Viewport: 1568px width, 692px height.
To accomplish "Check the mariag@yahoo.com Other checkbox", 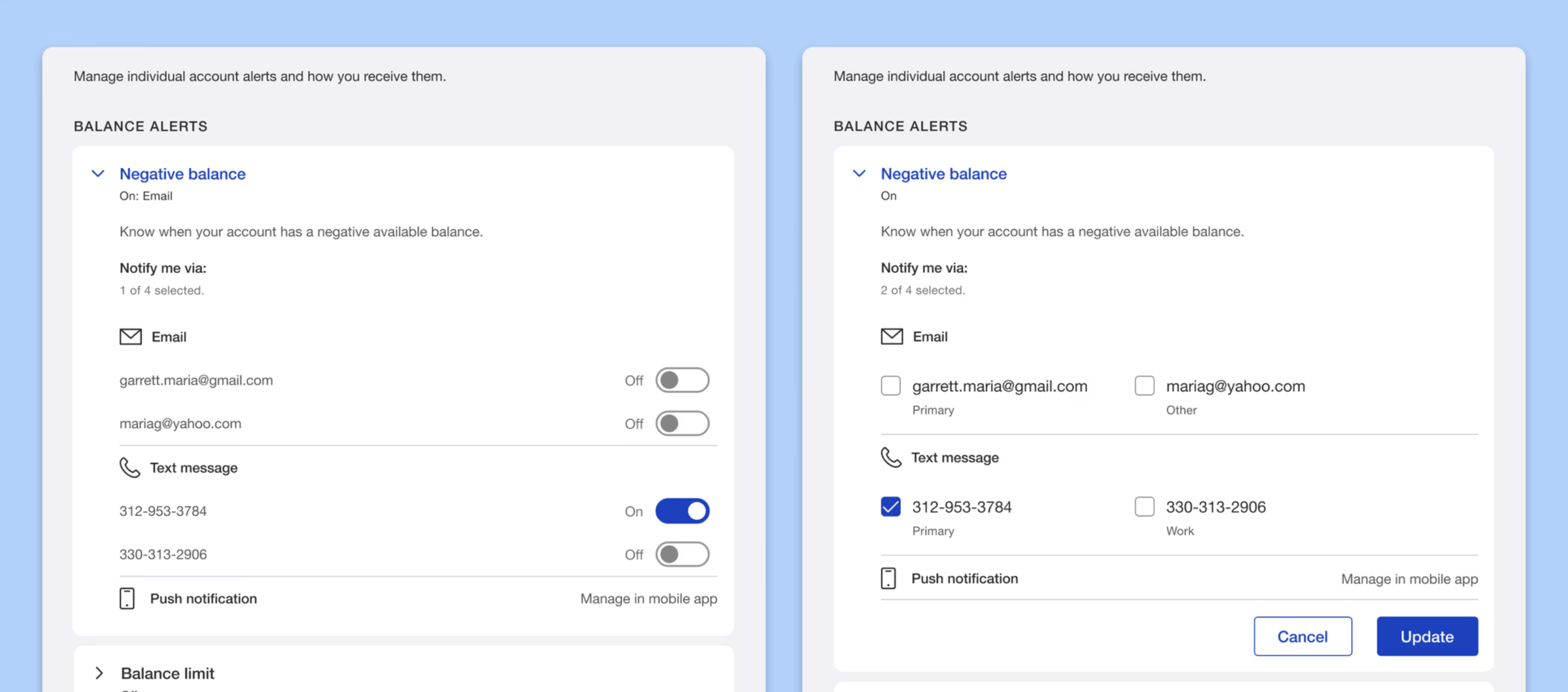I will [1144, 386].
